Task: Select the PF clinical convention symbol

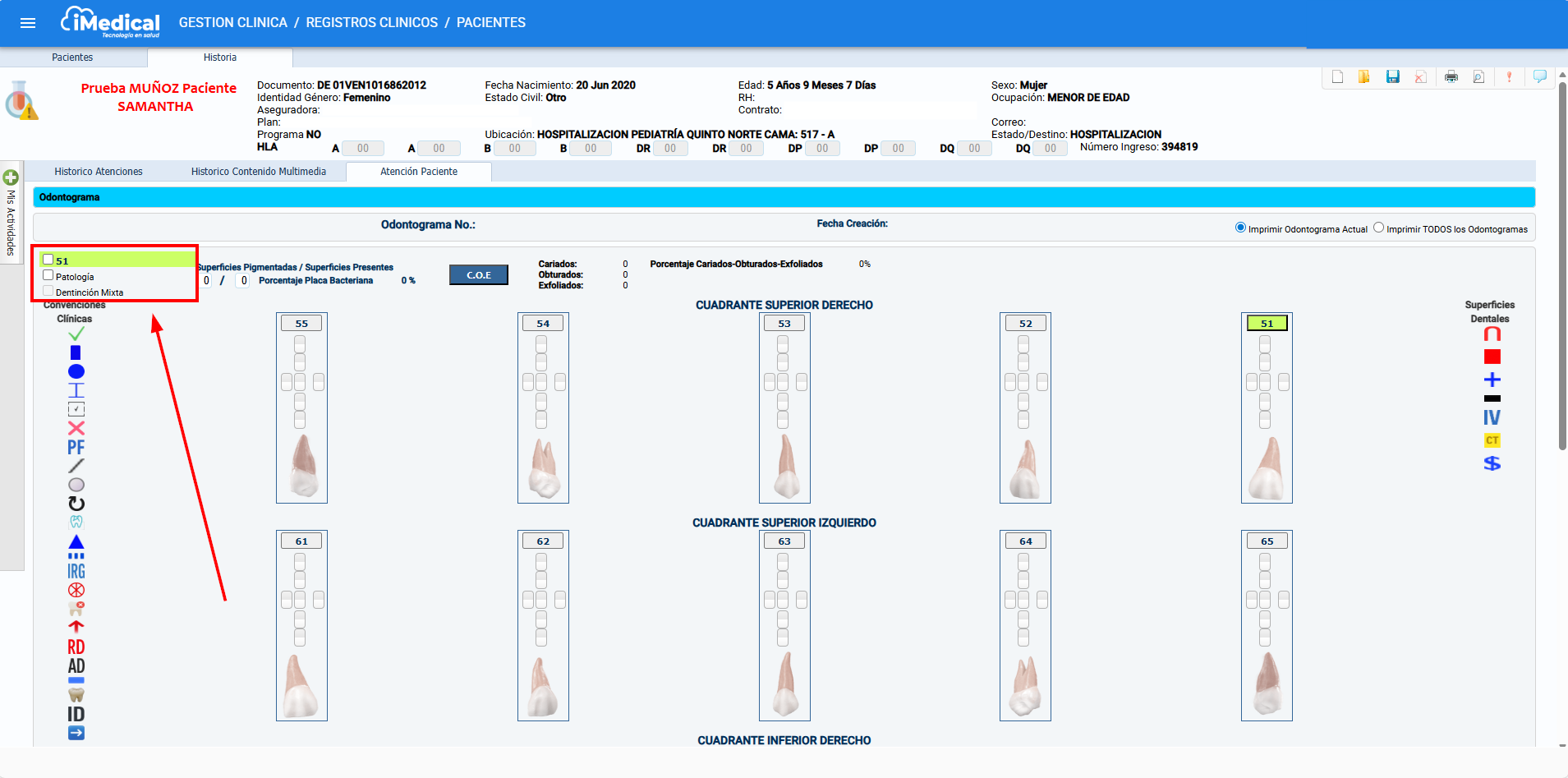Action: click(x=76, y=447)
